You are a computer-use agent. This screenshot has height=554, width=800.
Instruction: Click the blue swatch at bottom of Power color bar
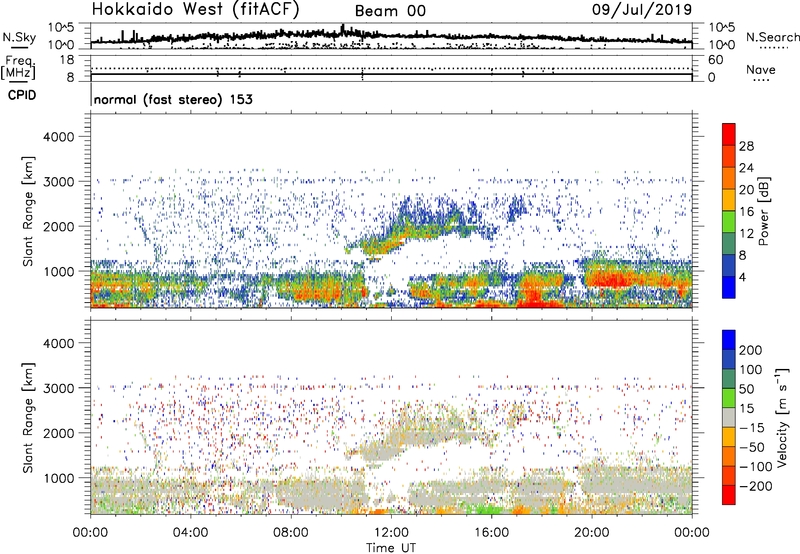click(x=729, y=287)
